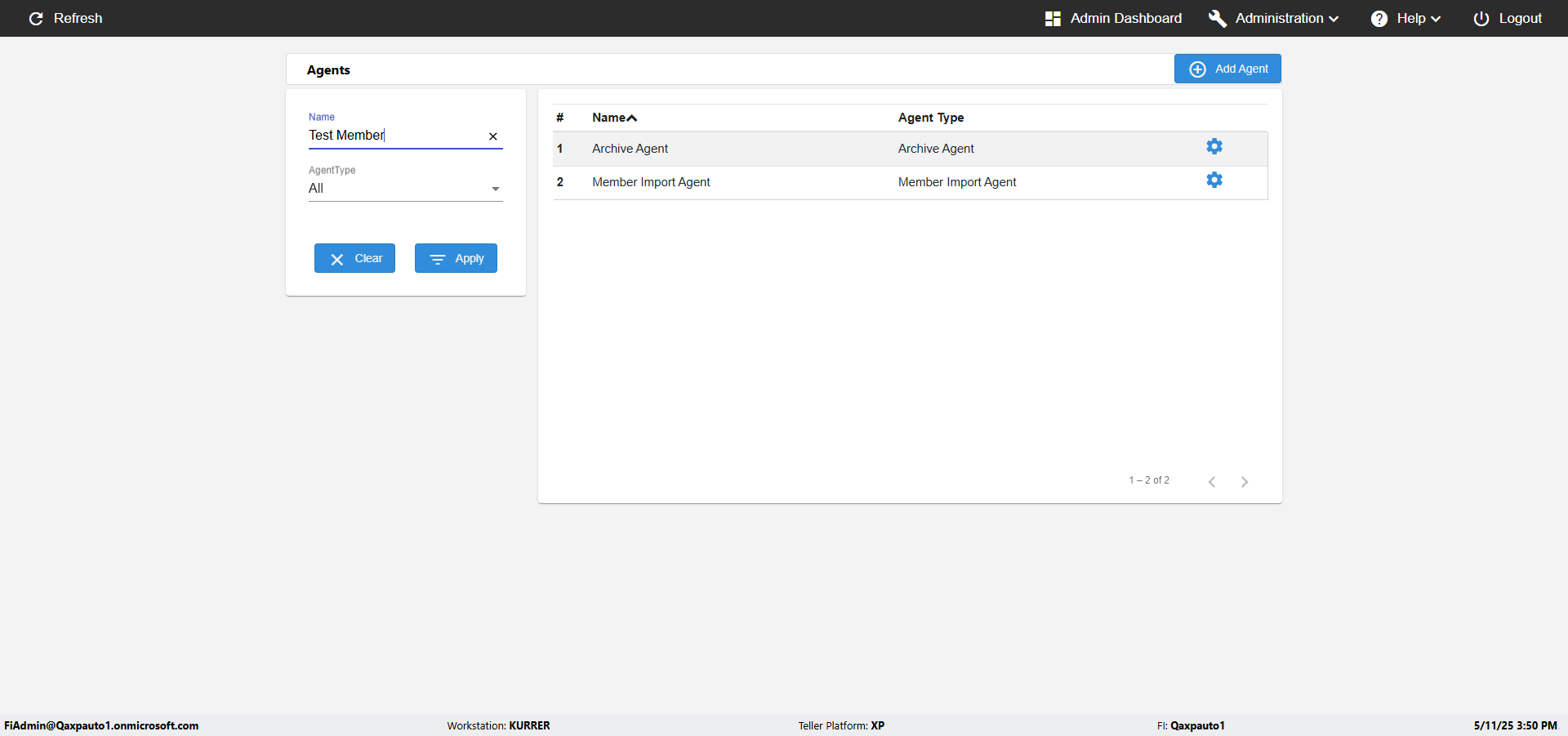Click the Clear filter button

click(x=354, y=258)
